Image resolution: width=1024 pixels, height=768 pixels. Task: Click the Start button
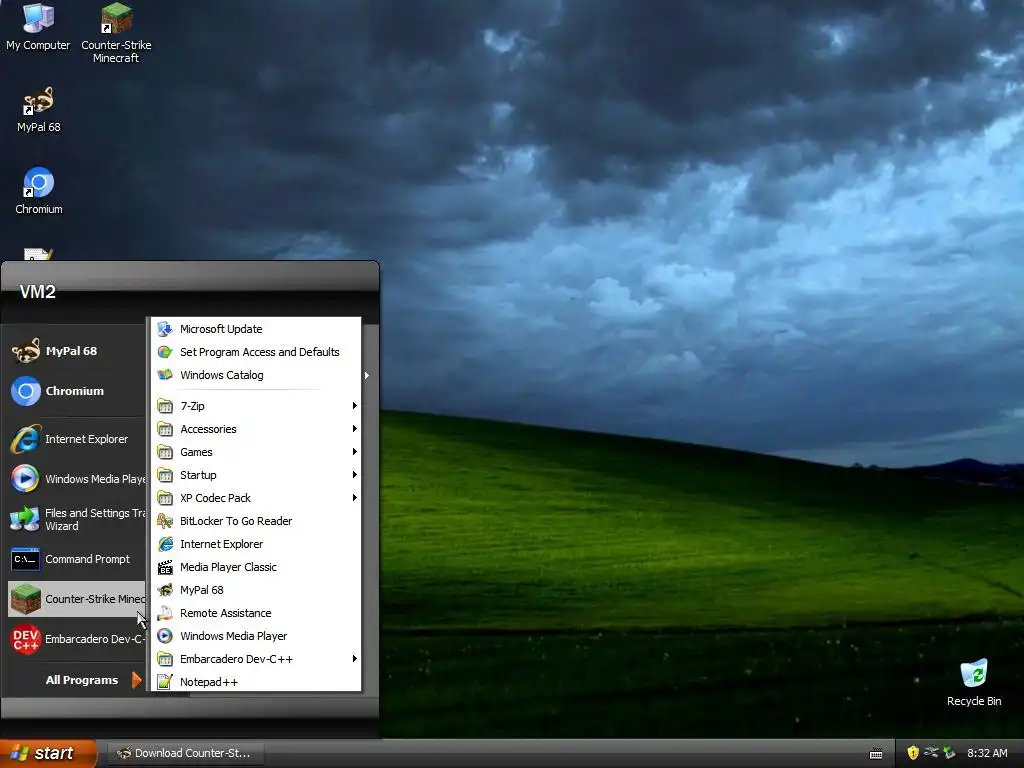(x=48, y=753)
